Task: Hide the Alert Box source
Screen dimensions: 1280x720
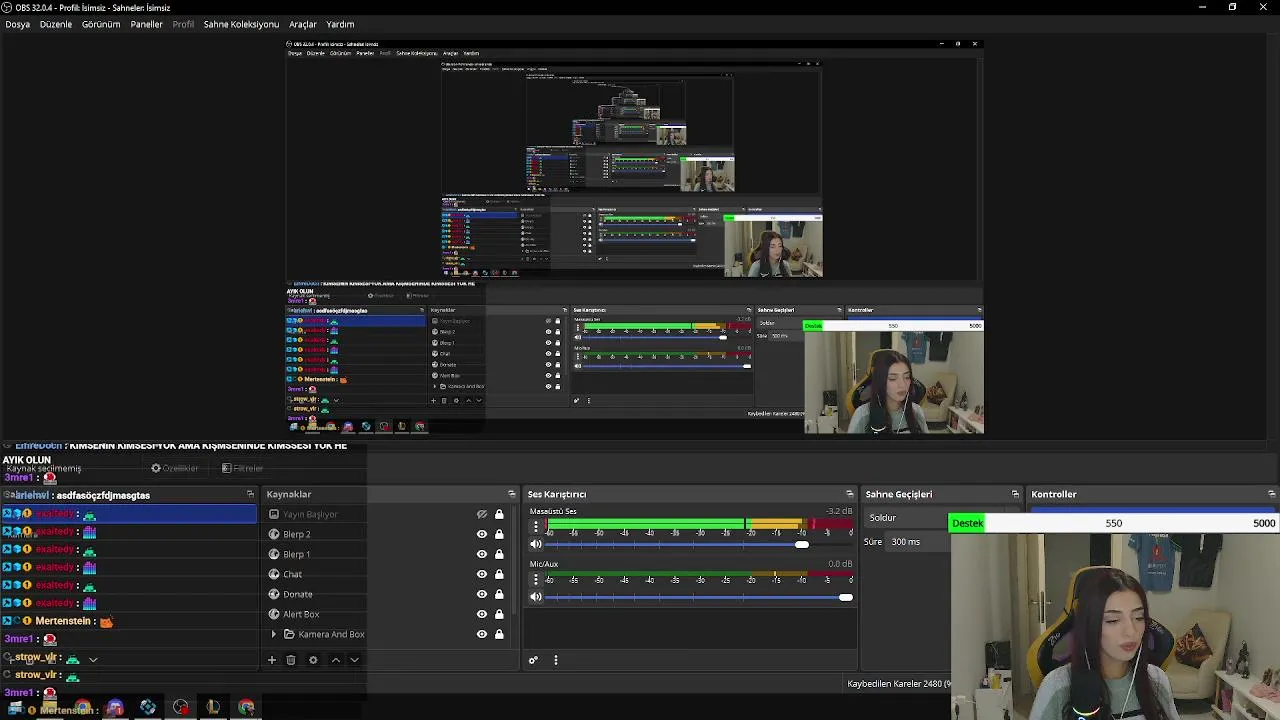Action: [x=482, y=614]
